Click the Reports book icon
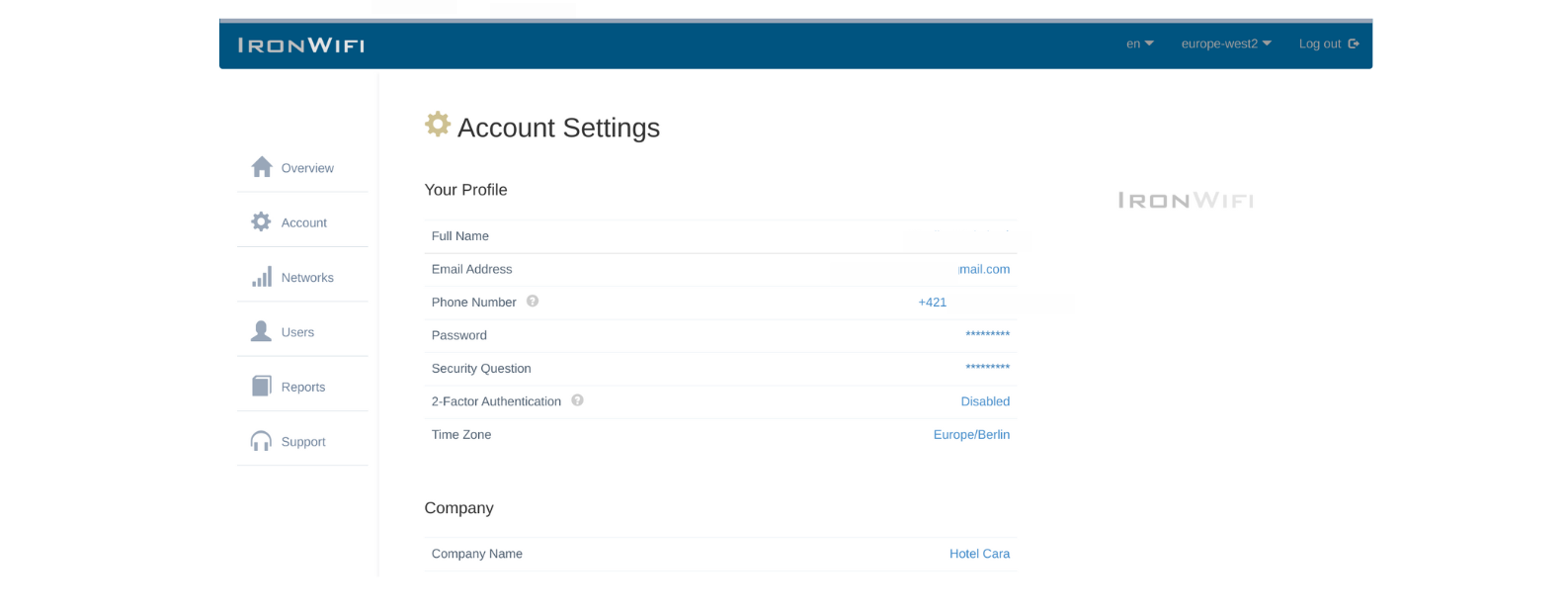The width and height of the screenshot is (1568, 613). tap(261, 386)
